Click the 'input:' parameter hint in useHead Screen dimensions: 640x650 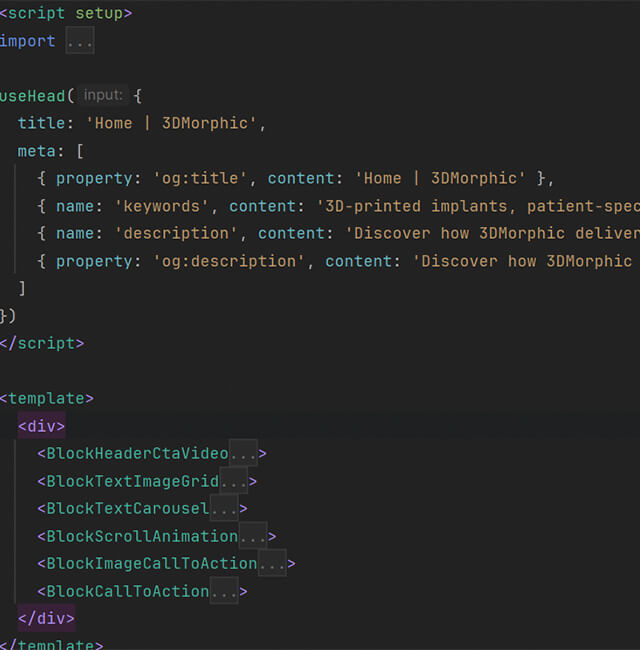pyautogui.click(x=103, y=95)
